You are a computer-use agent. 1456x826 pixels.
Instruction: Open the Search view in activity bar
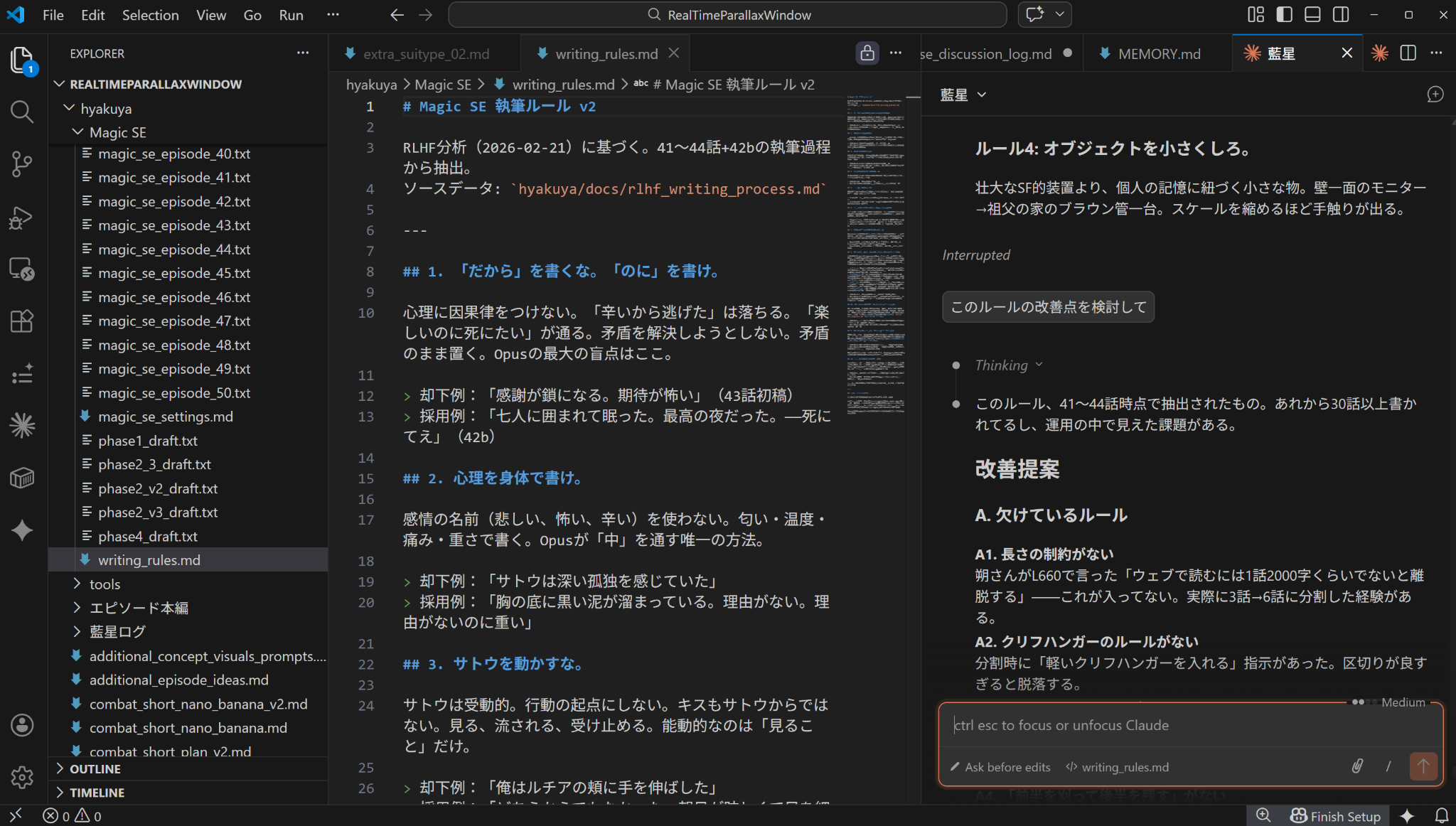coord(21,112)
